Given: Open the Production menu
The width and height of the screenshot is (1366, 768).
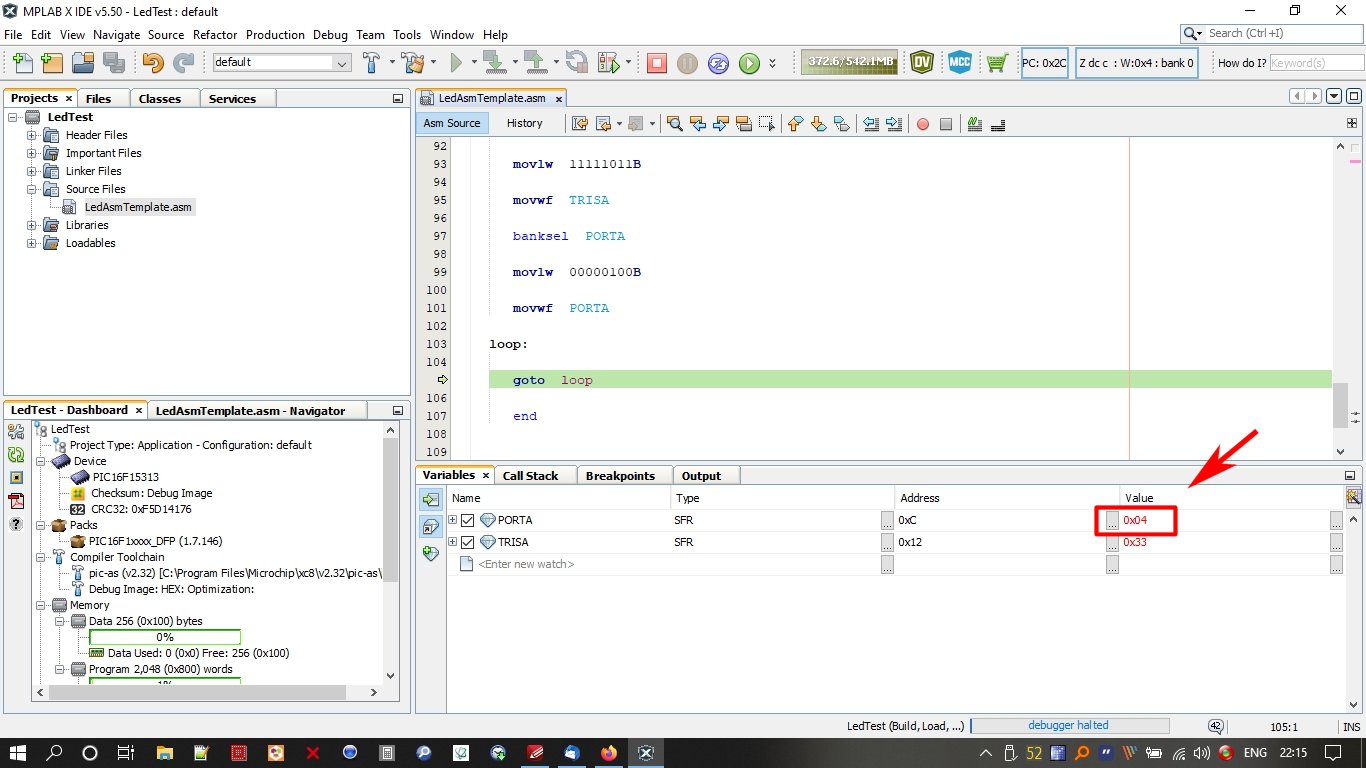Looking at the screenshot, I should (x=275, y=34).
